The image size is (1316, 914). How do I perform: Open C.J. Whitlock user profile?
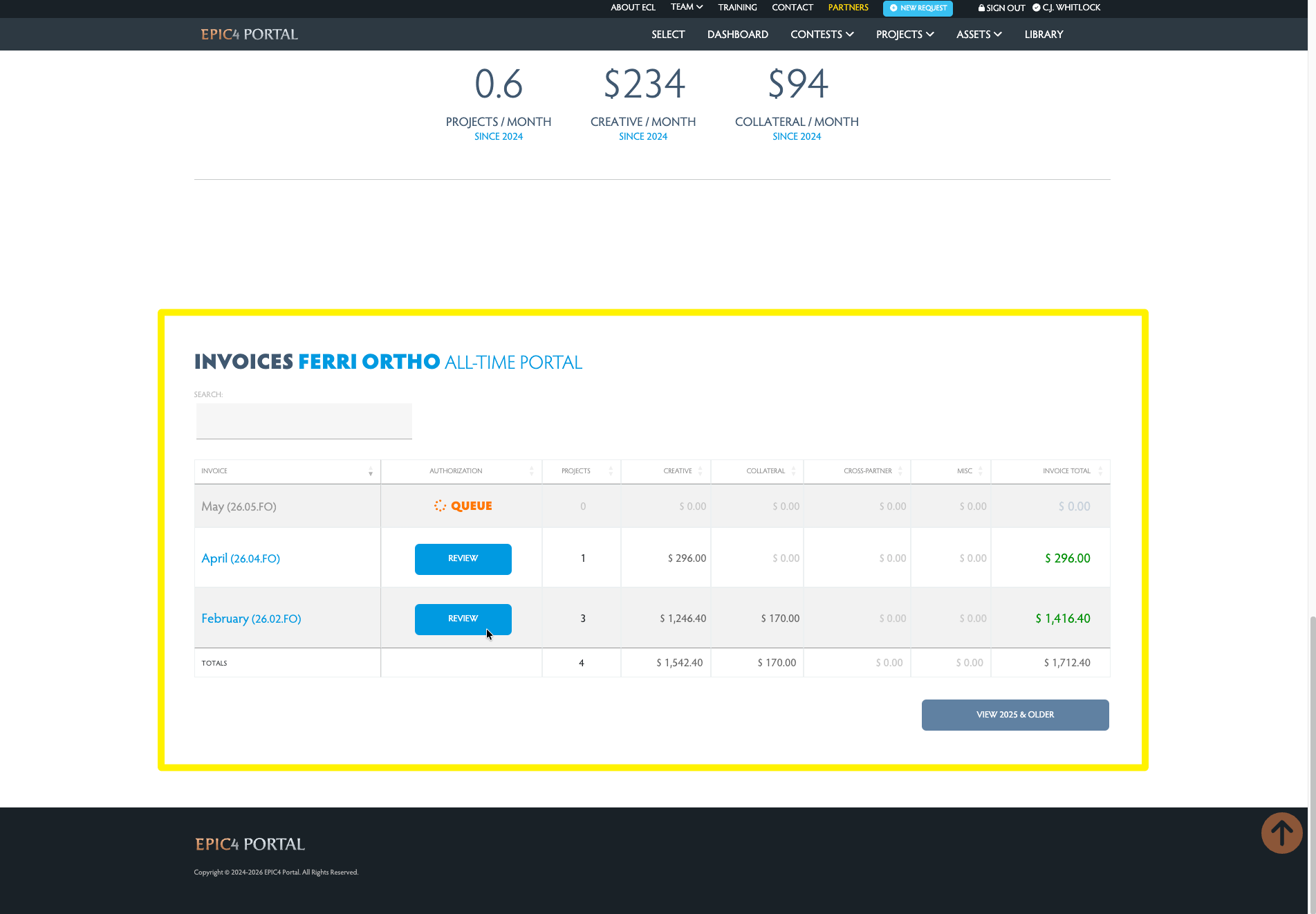tap(1066, 8)
